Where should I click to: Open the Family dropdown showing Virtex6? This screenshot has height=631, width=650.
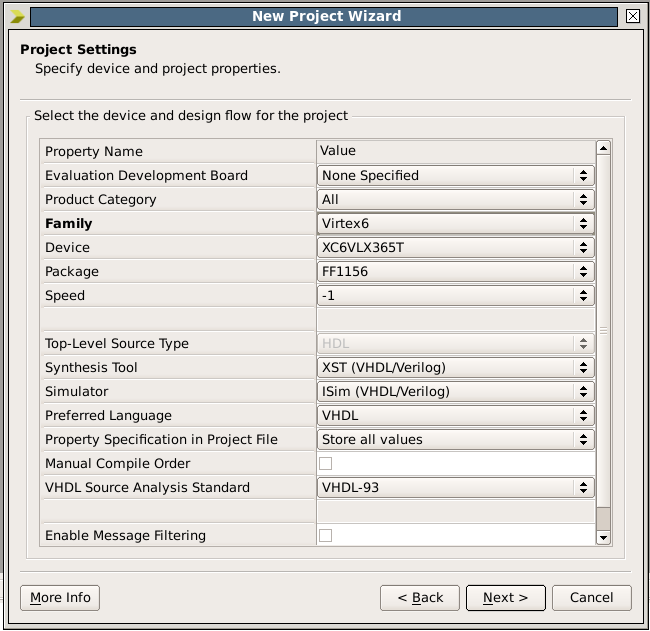[x=456, y=224]
